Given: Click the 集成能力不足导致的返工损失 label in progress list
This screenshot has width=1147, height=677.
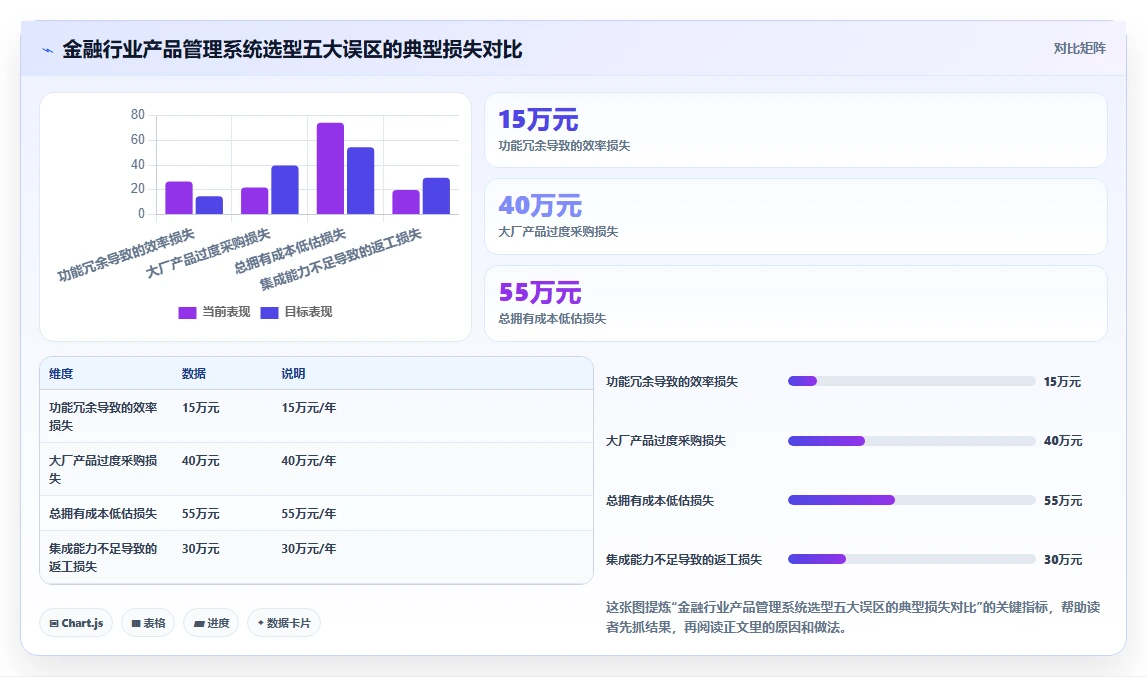Looking at the screenshot, I should (x=684, y=560).
